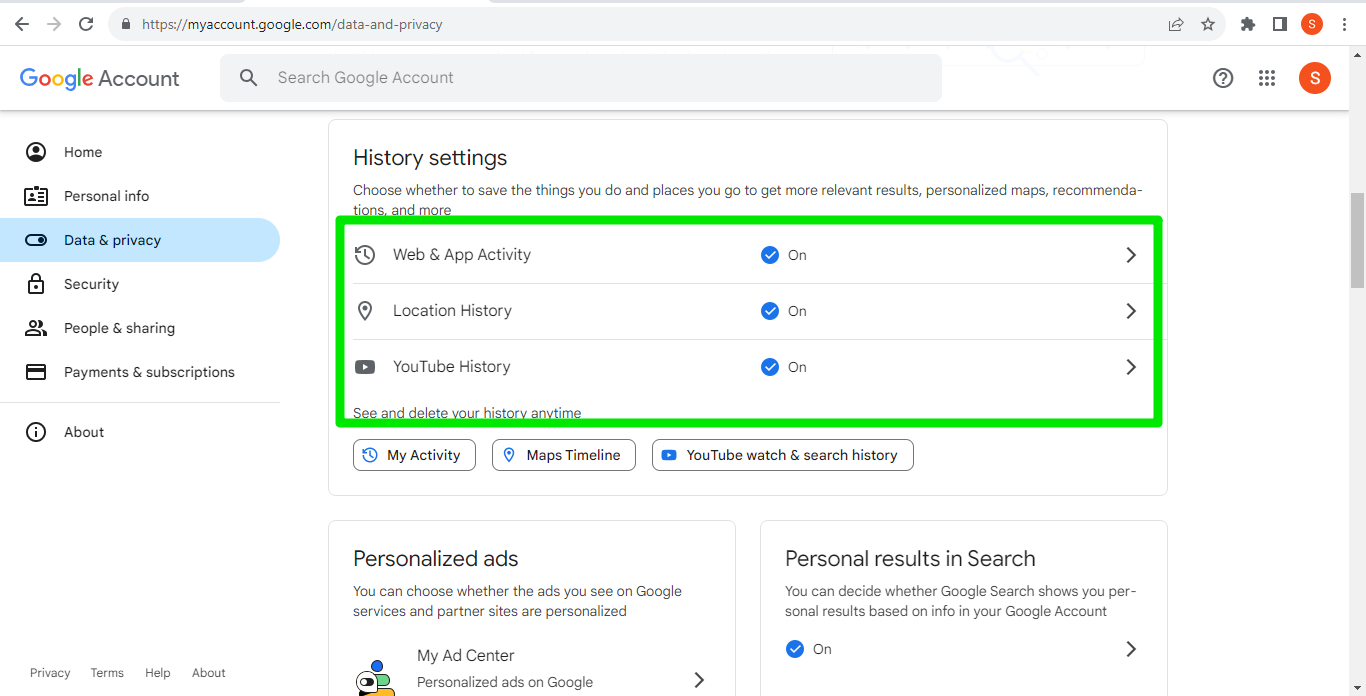Open the Extensions puzzle icon
The height and width of the screenshot is (696, 1366).
point(1248,24)
